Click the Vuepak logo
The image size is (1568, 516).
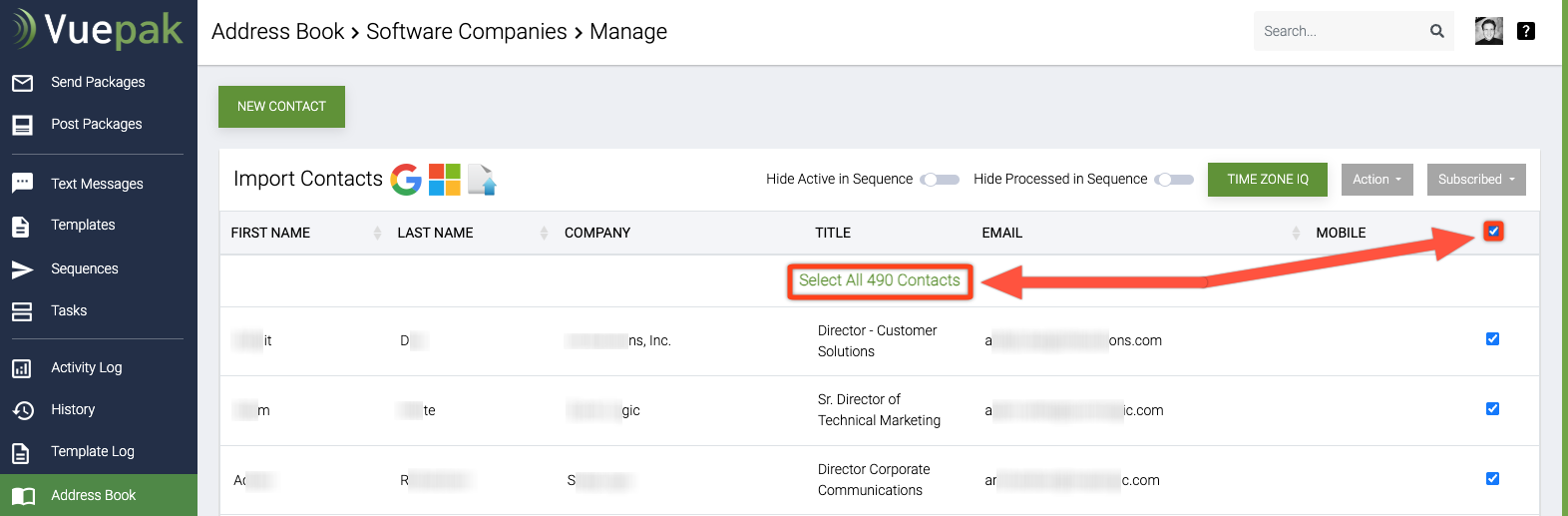pyautogui.click(x=98, y=29)
